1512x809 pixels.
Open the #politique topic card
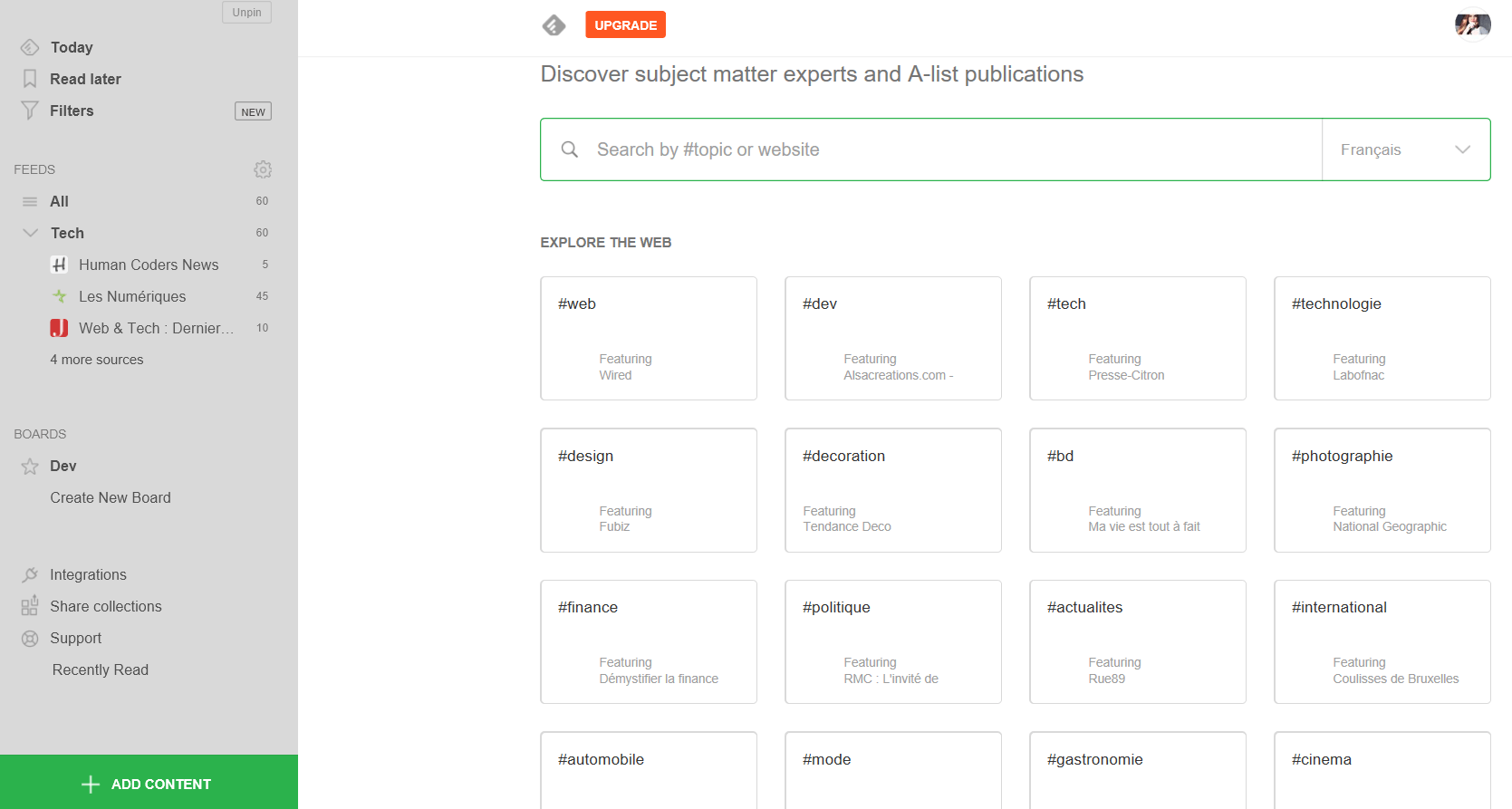tap(893, 641)
